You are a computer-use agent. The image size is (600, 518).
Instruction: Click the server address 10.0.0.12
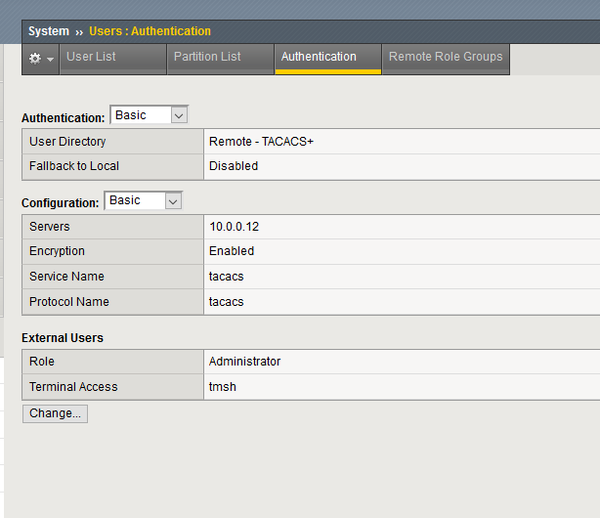coord(234,226)
